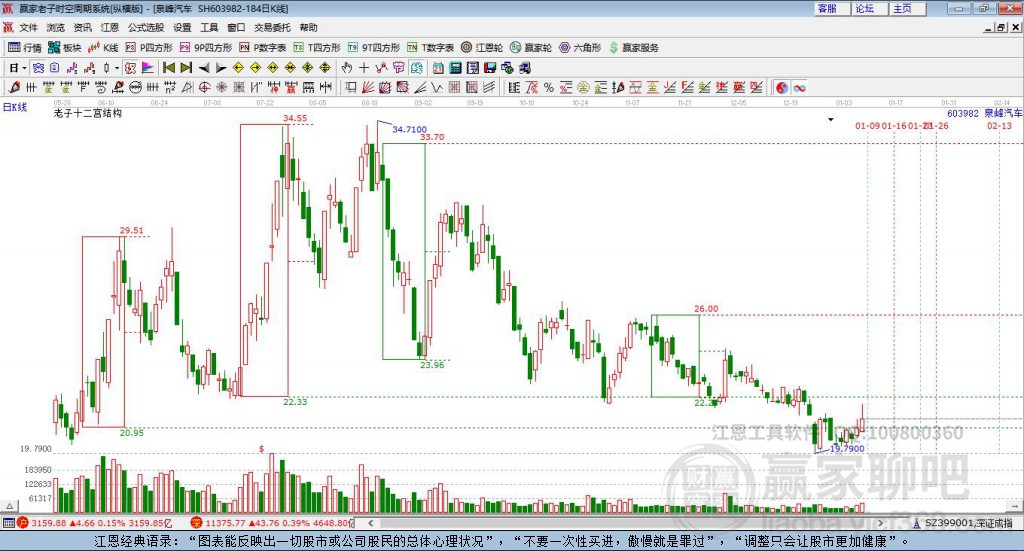Open 赢家服务 with the dollar icon
This screenshot has width=1024, height=551.
click(633, 48)
